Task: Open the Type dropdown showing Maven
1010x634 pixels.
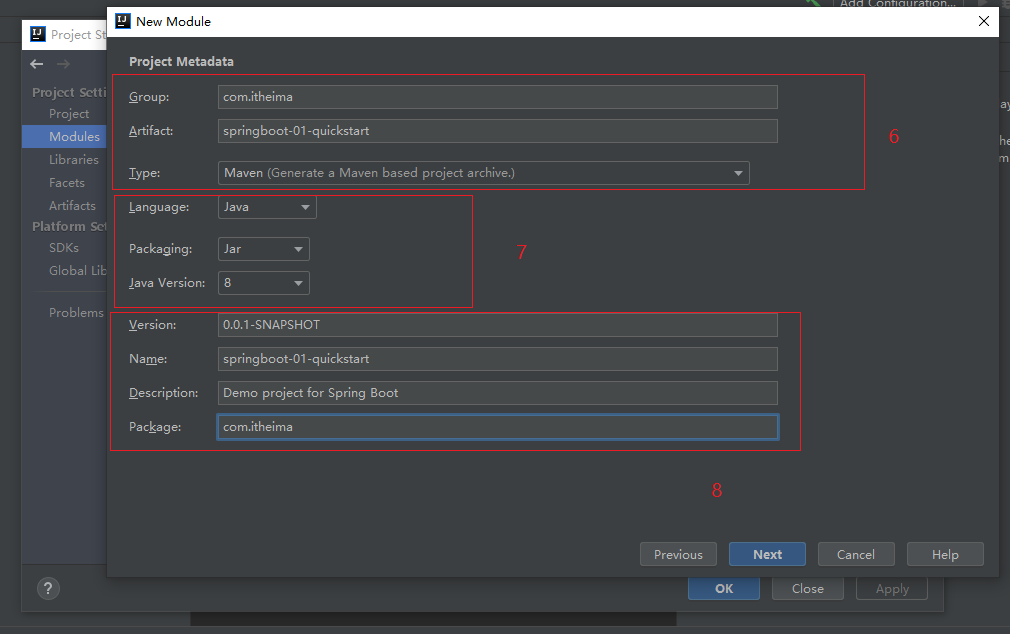Action: click(484, 173)
